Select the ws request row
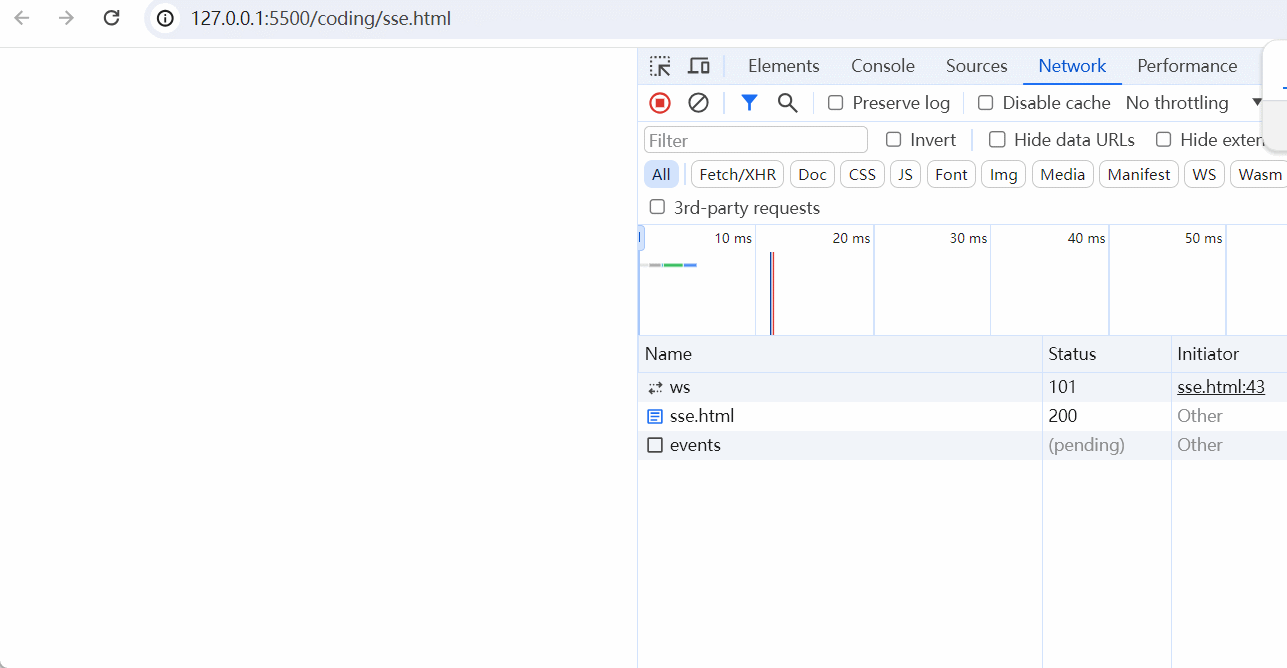This screenshot has width=1287, height=668. pyautogui.click(x=962, y=387)
